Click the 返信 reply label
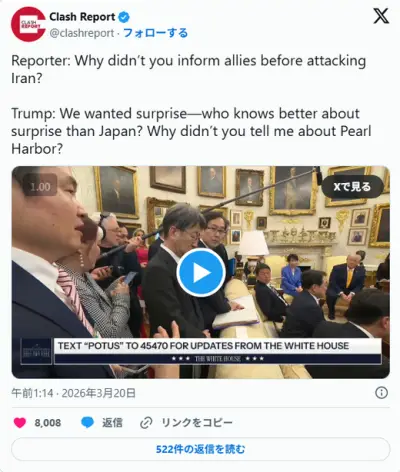 tap(112, 423)
